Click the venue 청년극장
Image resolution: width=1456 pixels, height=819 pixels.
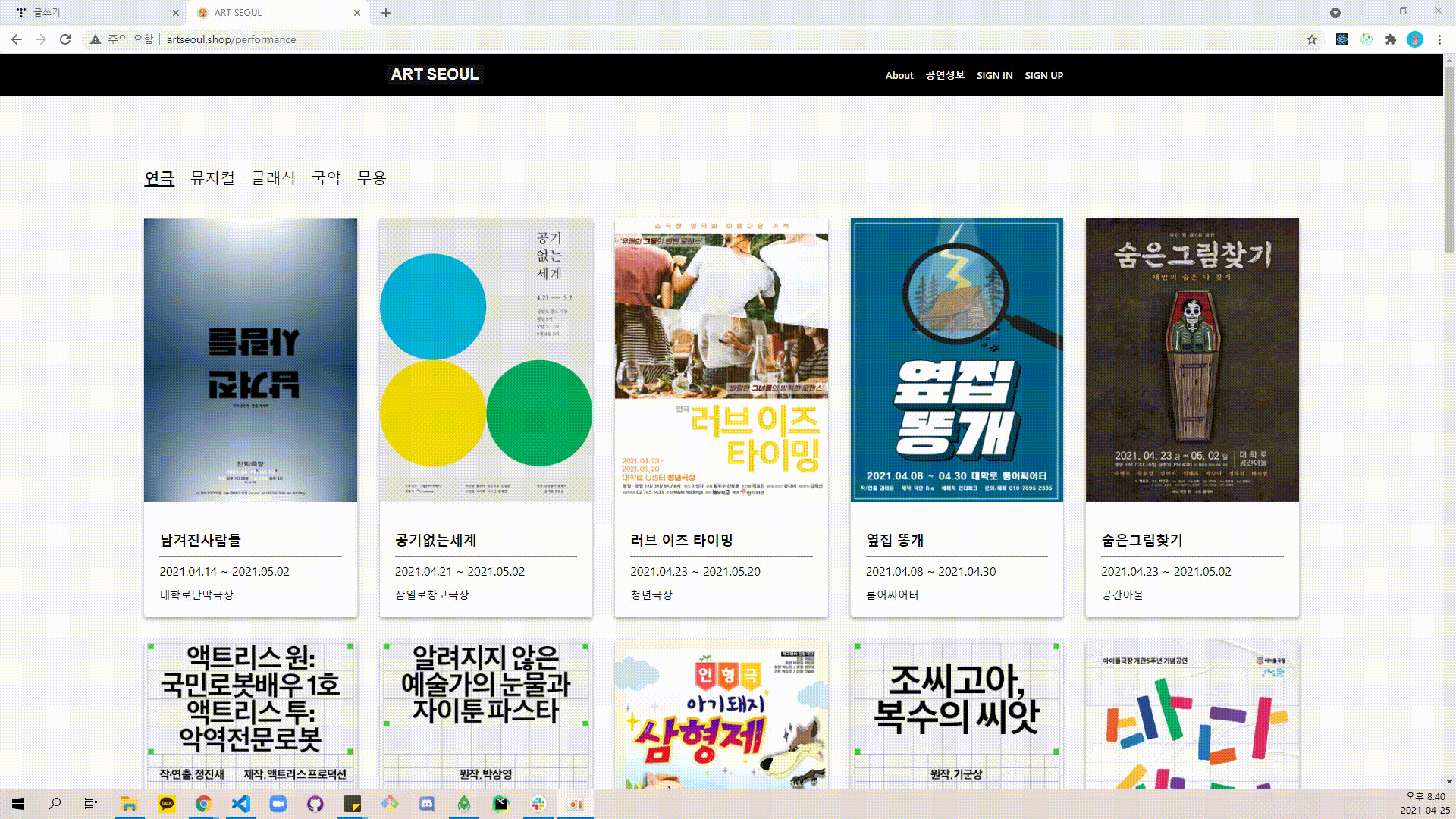coord(651,595)
